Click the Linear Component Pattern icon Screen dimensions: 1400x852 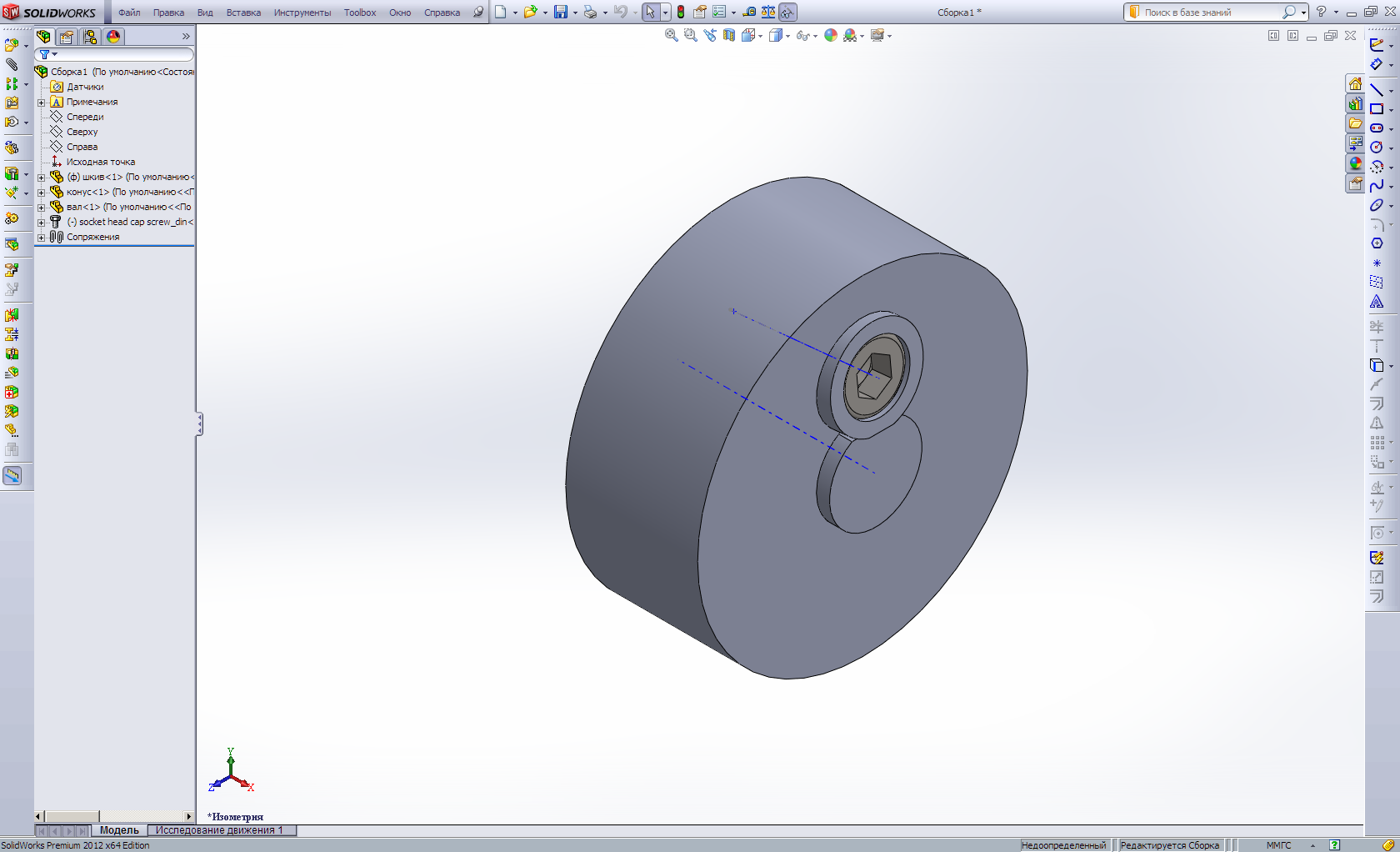tap(11, 83)
